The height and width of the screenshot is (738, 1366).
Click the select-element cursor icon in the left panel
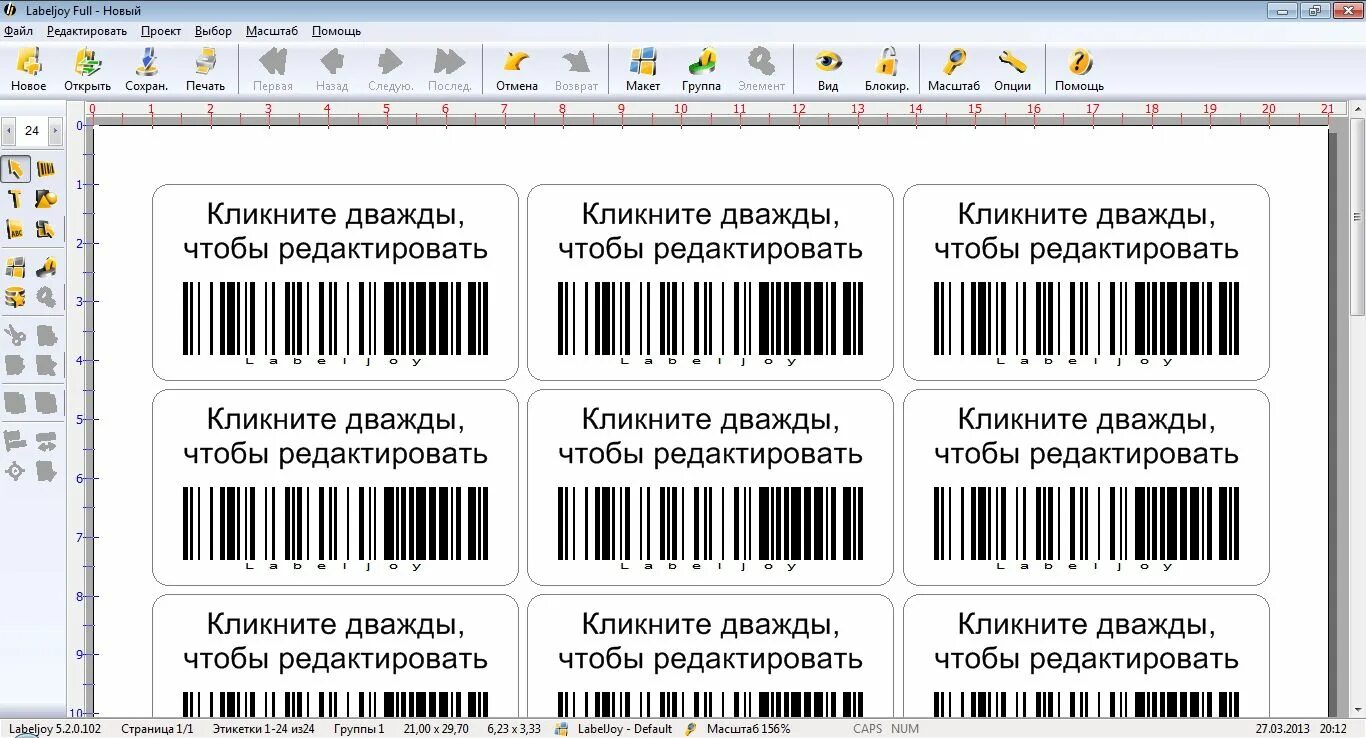pos(46,229)
